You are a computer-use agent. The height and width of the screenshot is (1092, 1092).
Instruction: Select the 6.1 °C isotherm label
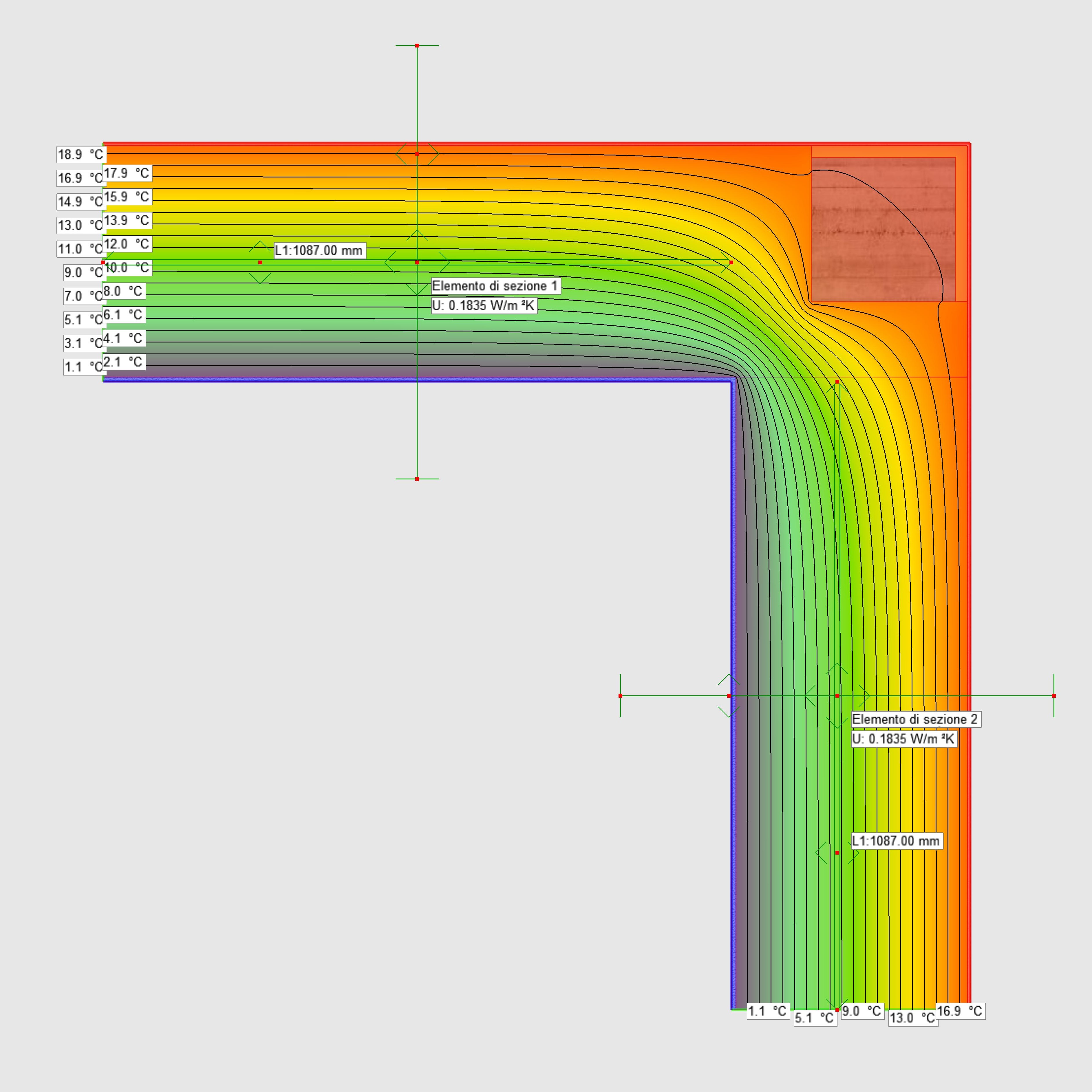point(124,315)
